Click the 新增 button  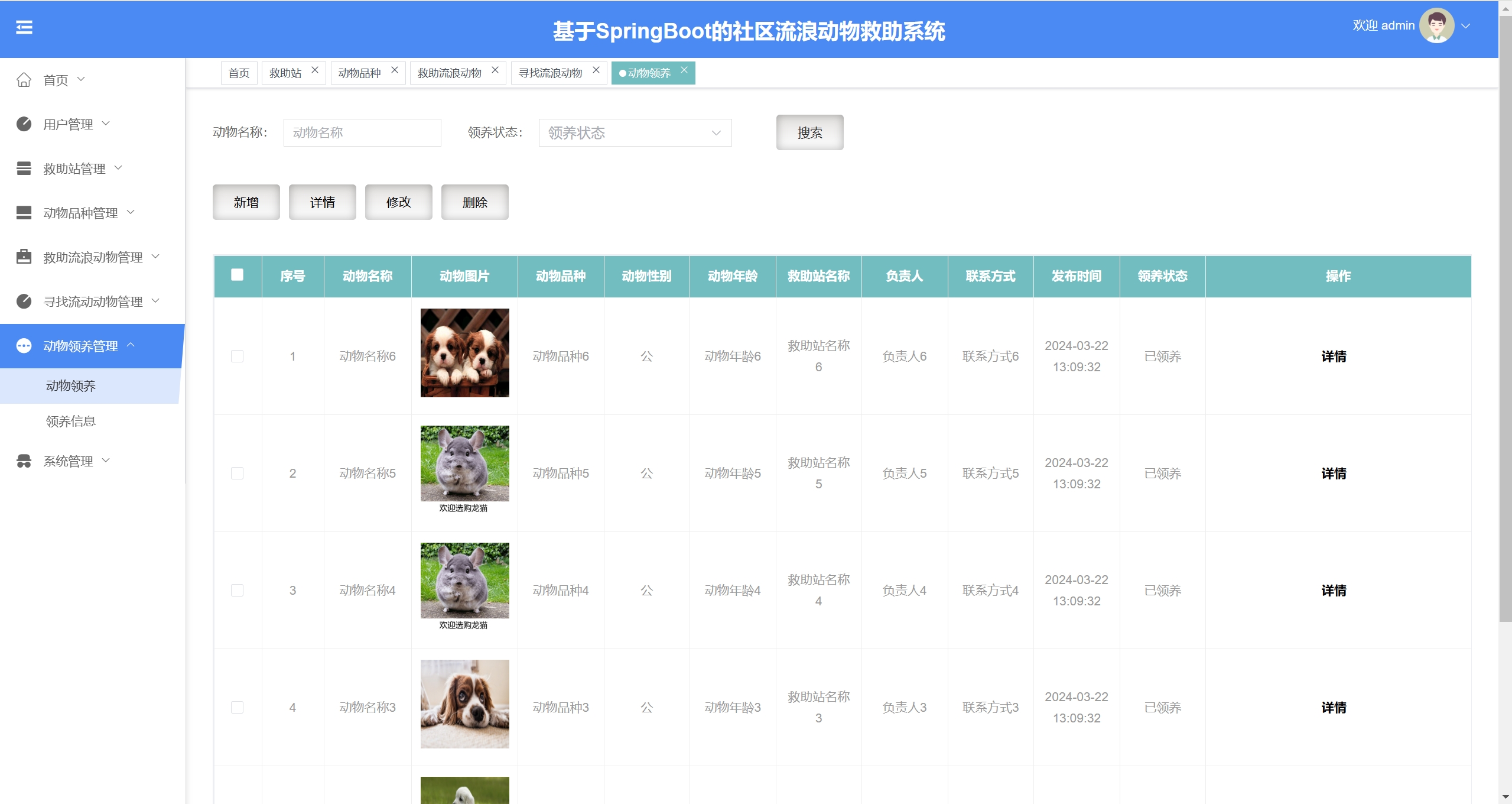point(246,202)
